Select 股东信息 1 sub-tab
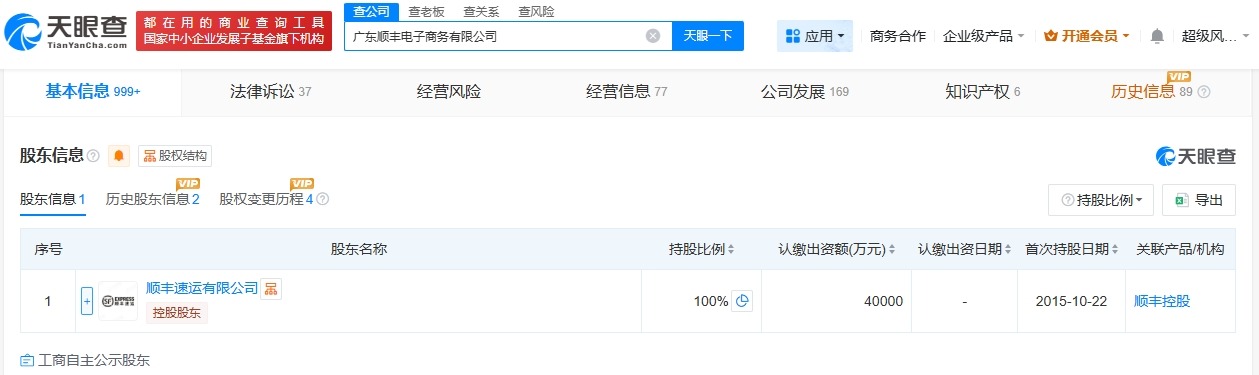The image size is (1259, 375). tap(53, 200)
